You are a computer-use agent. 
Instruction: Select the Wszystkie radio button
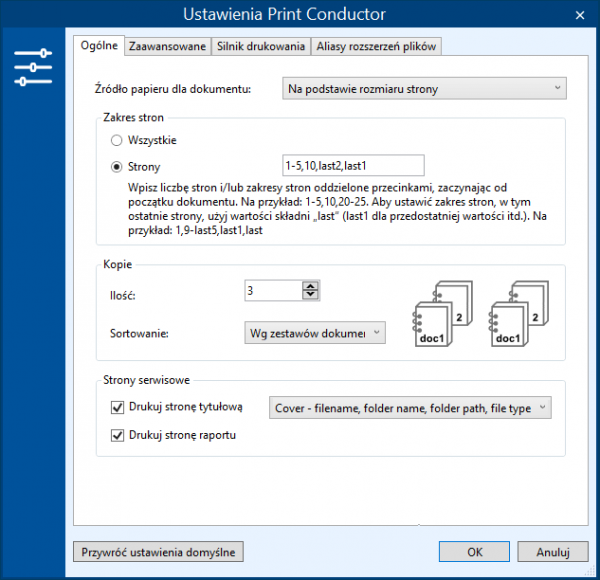[118, 141]
